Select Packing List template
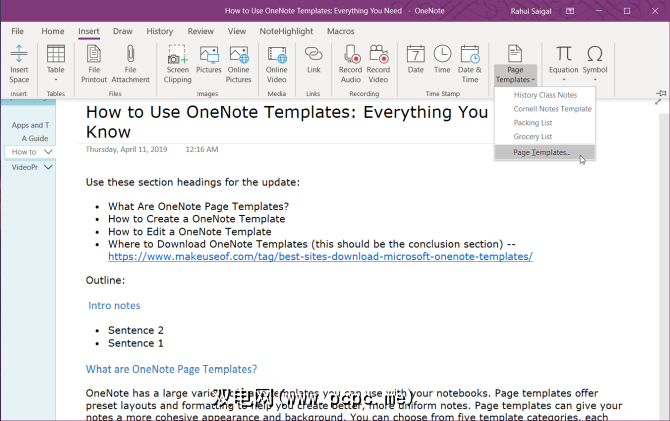This screenshot has height=421, width=670. pyautogui.click(x=545, y=123)
